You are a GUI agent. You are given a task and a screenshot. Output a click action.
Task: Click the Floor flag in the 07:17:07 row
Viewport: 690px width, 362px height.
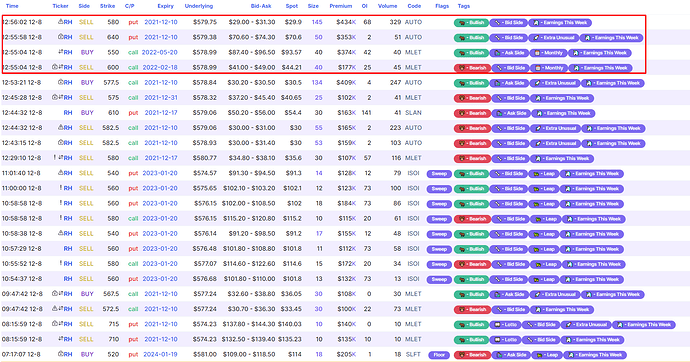pos(439,355)
